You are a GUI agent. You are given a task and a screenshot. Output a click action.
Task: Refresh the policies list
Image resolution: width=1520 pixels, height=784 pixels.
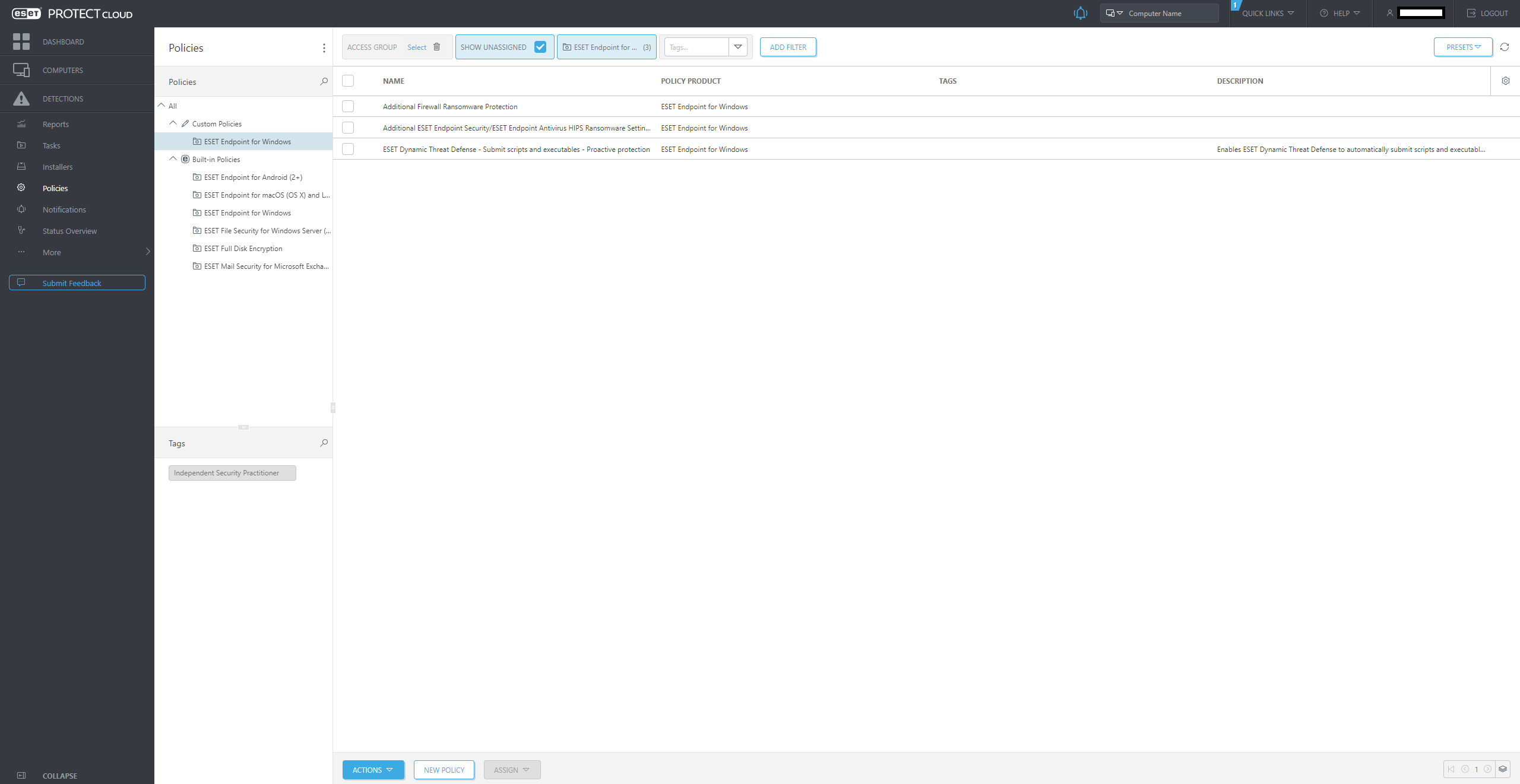1505,47
